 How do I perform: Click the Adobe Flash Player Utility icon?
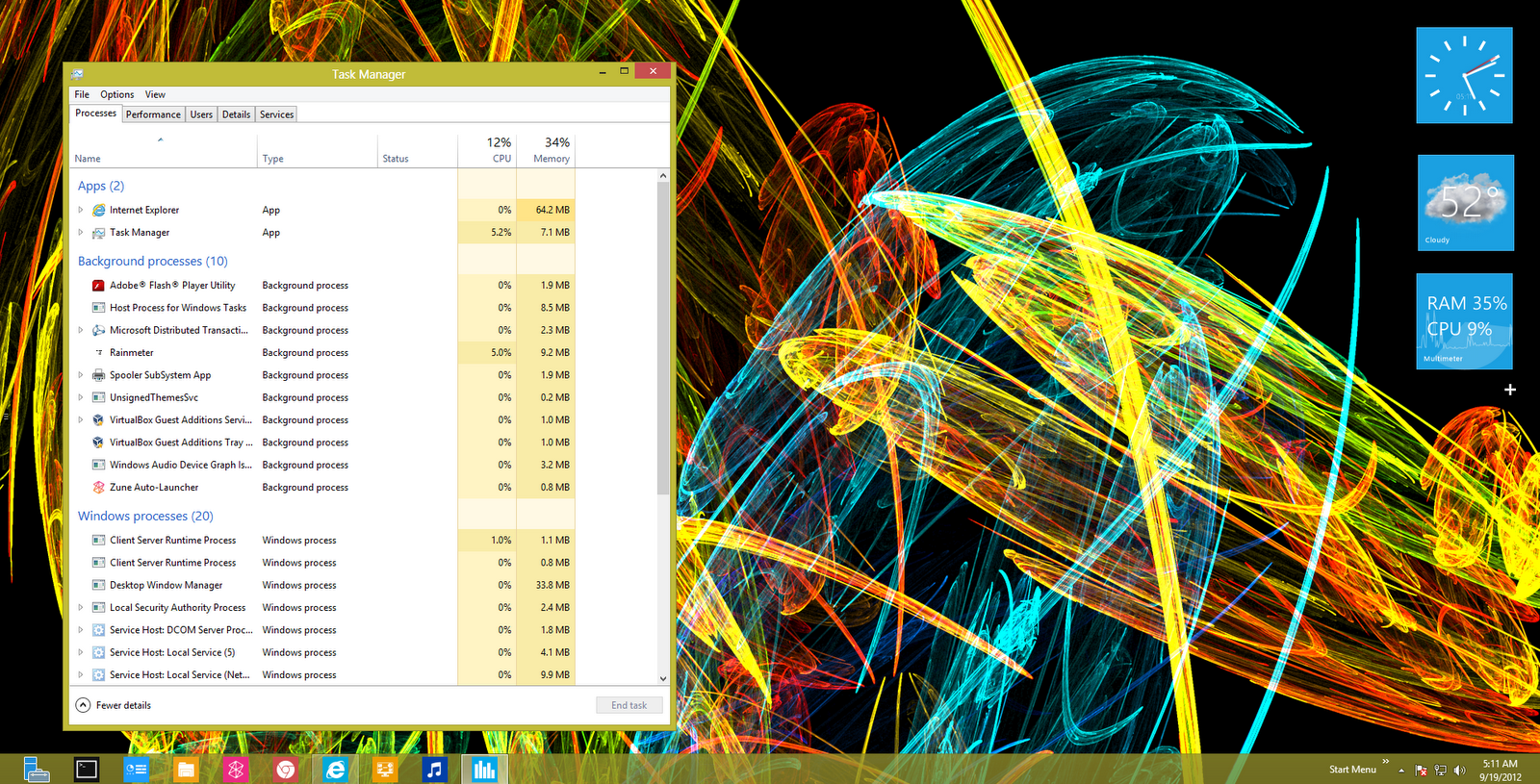coord(98,286)
